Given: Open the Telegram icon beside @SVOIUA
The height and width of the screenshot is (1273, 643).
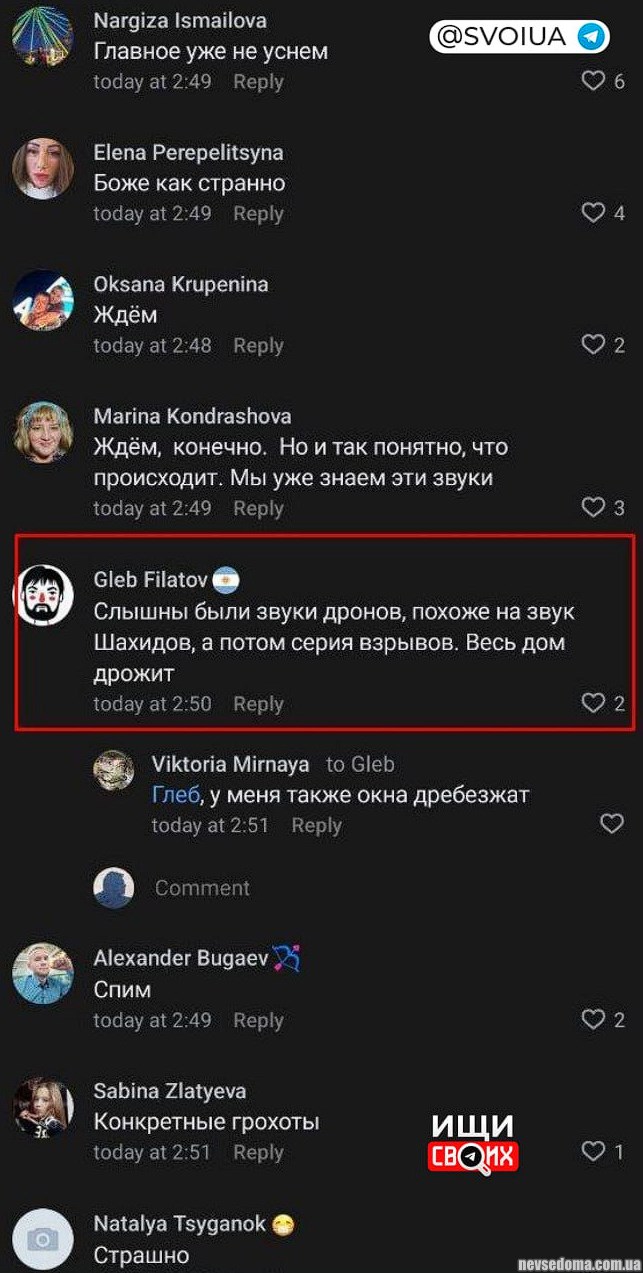Looking at the screenshot, I should 592,37.
